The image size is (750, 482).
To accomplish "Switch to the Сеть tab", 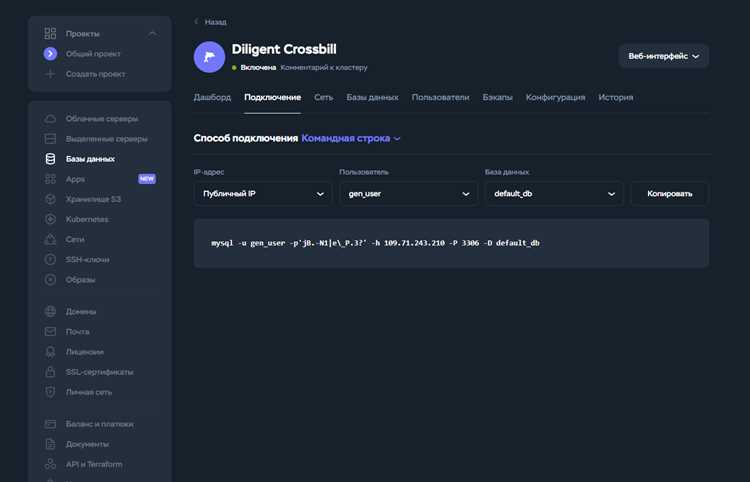I will point(323,97).
